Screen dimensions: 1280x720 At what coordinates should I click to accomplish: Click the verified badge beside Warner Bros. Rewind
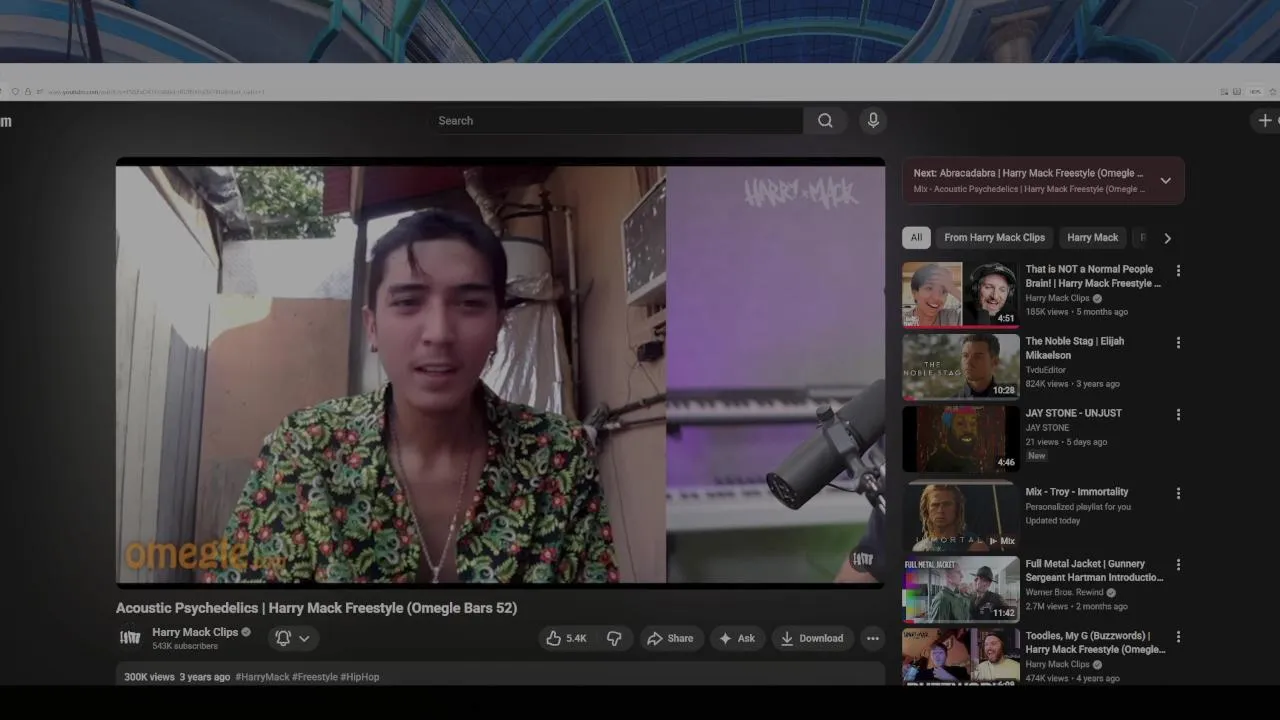(x=1110, y=592)
